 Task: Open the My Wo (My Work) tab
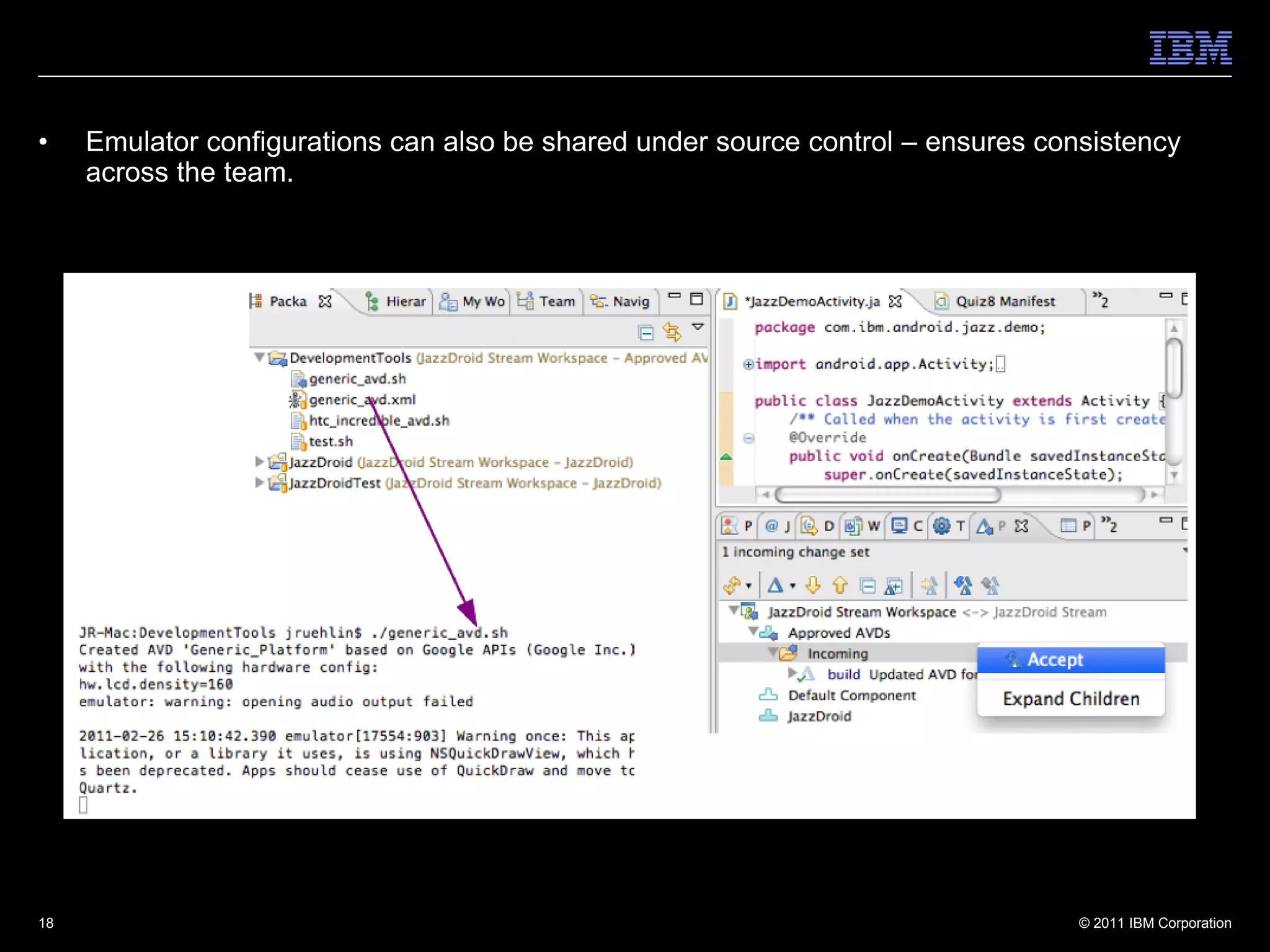click(473, 302)
